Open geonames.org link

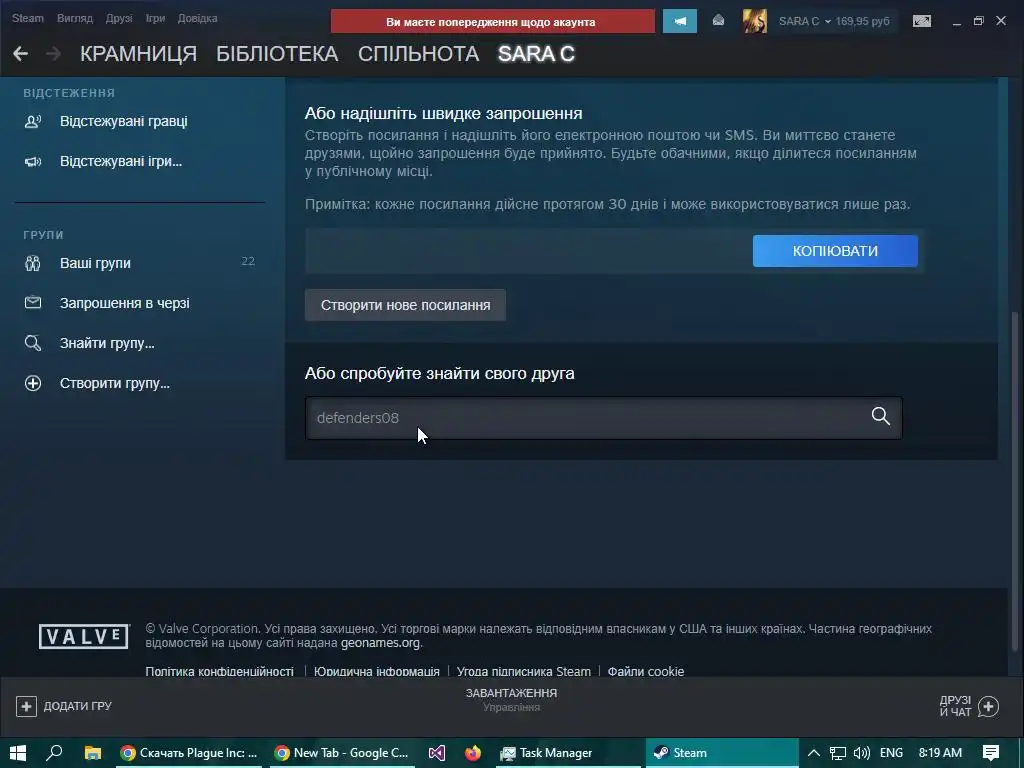381,643
